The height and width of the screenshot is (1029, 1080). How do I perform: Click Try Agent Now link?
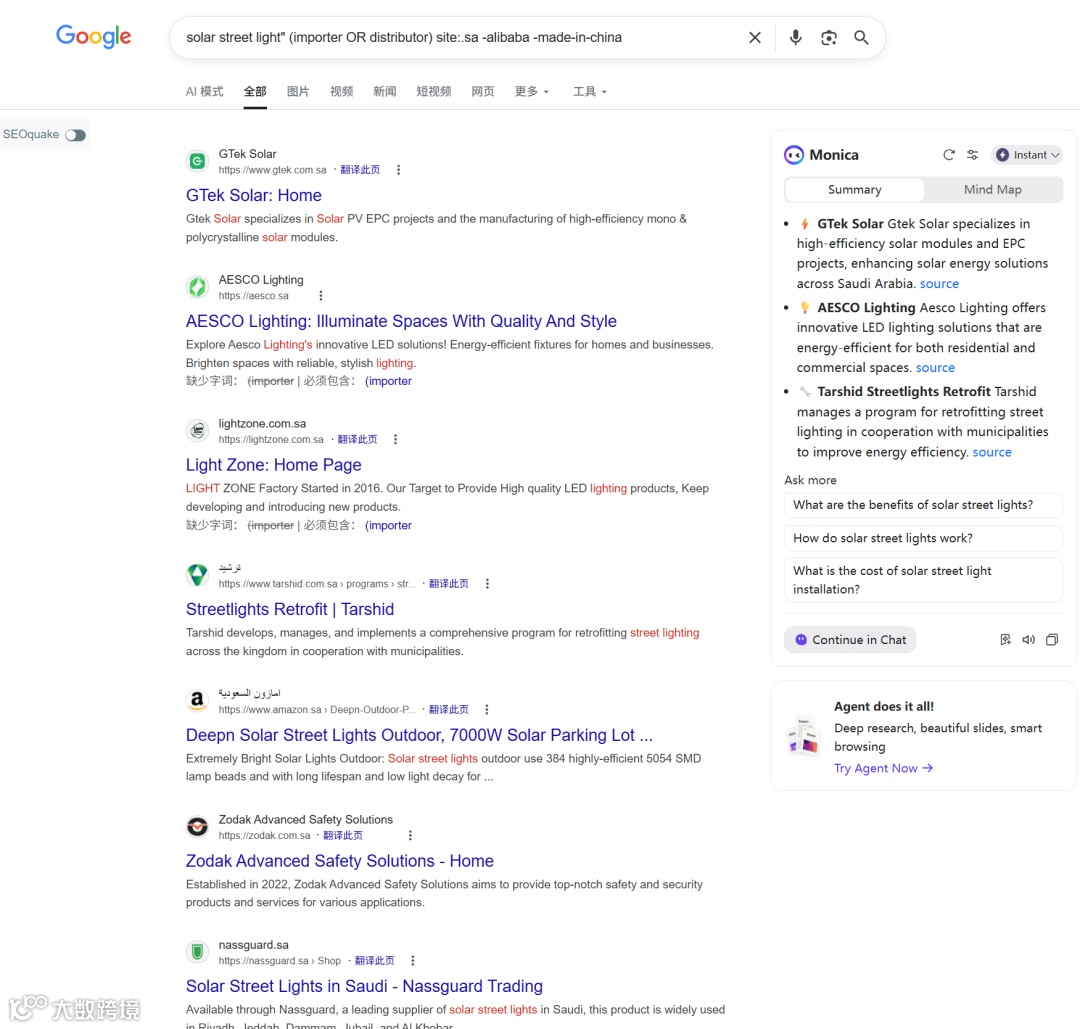(x=883, y=769)
